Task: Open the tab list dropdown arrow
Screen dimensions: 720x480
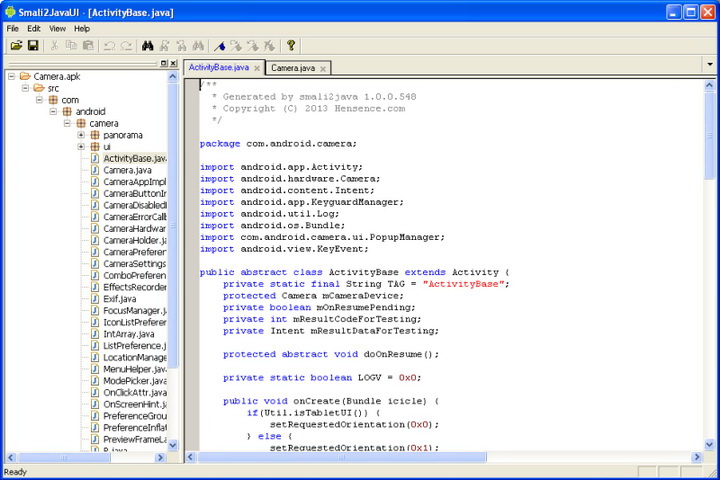Action: point(709,63)
